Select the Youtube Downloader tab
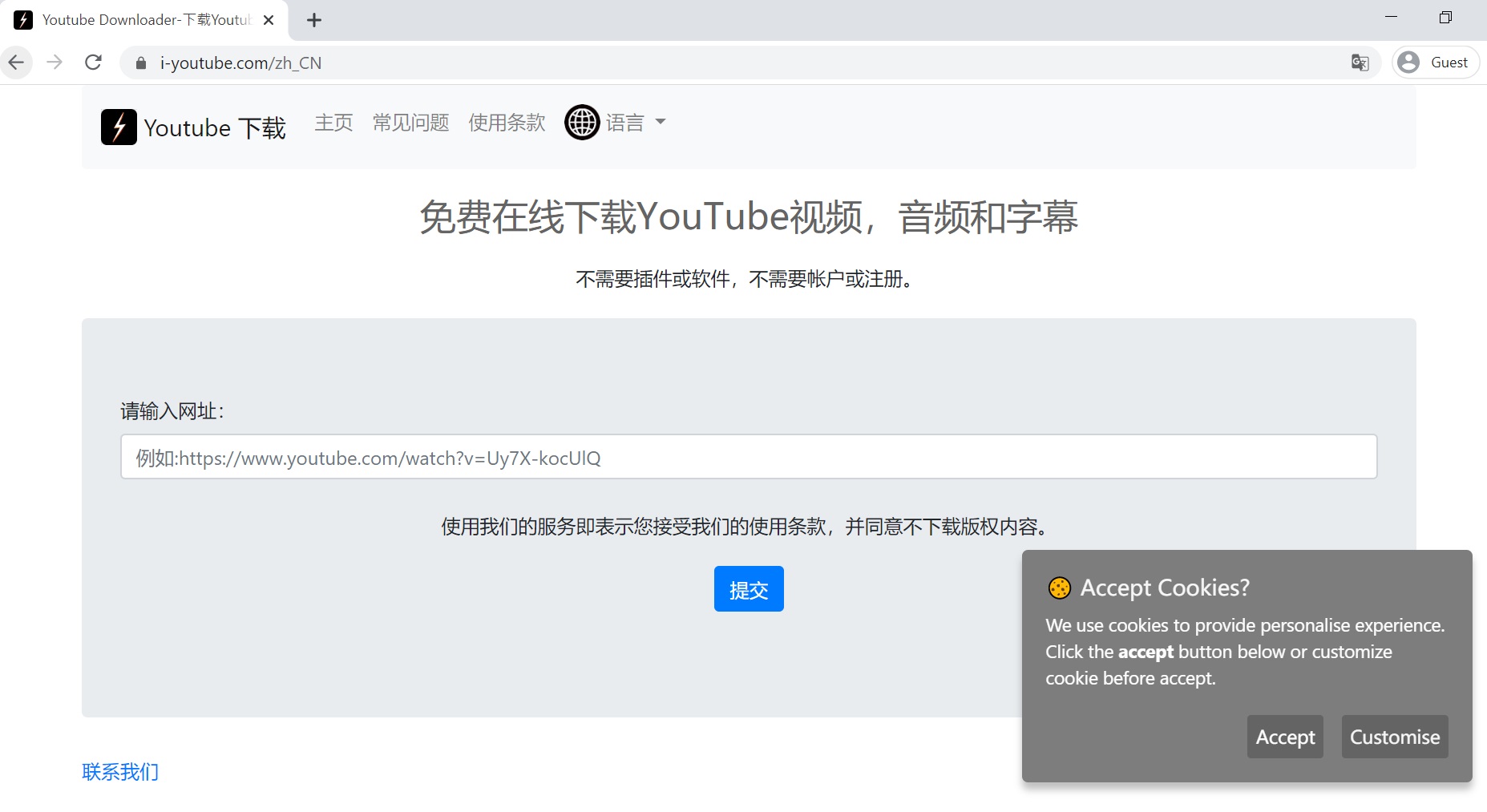Viewport: 1487px width, 812px height. click(x=145, y=20)
